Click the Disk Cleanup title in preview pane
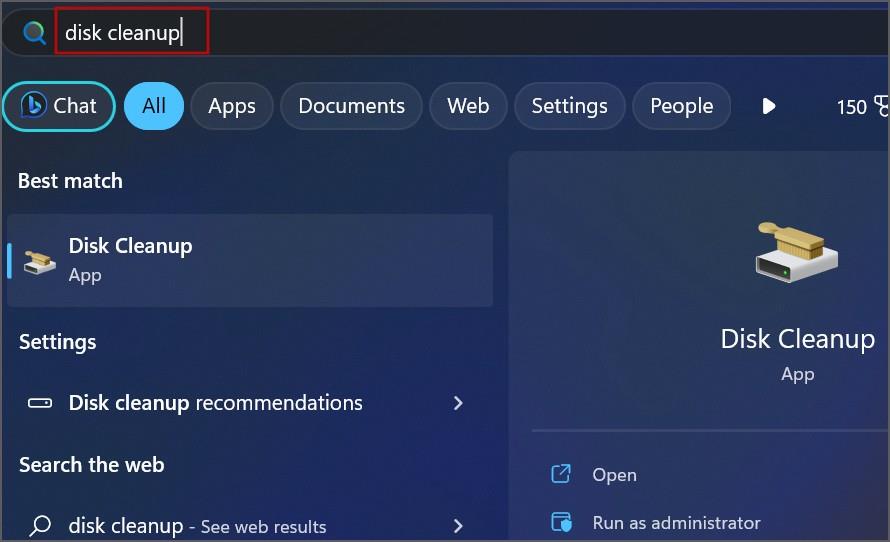The image size is (890, 542). 797,339
